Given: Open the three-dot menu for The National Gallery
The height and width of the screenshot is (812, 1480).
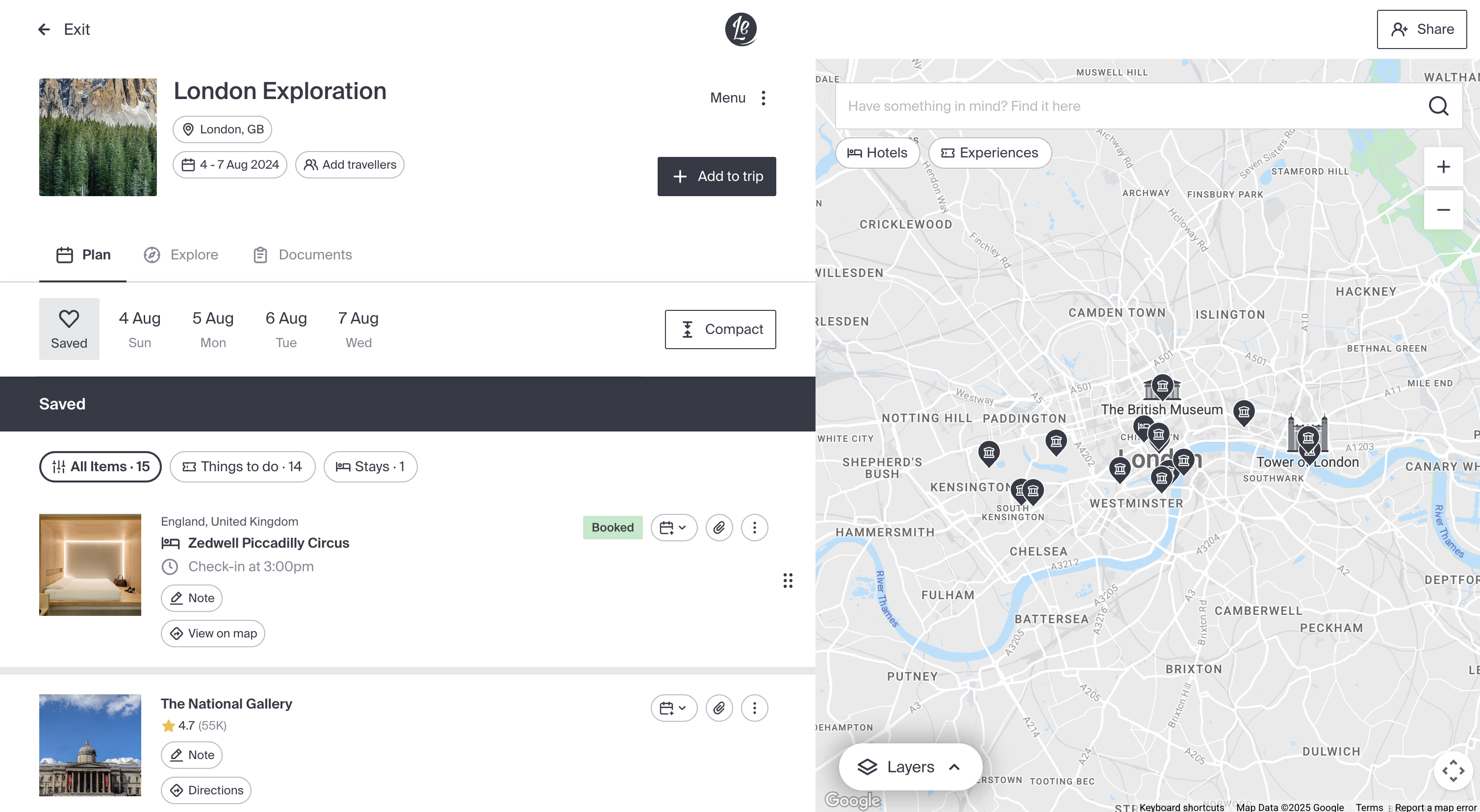Looking at the screenshot, I should pyautogui.click(x=754, y=708).
